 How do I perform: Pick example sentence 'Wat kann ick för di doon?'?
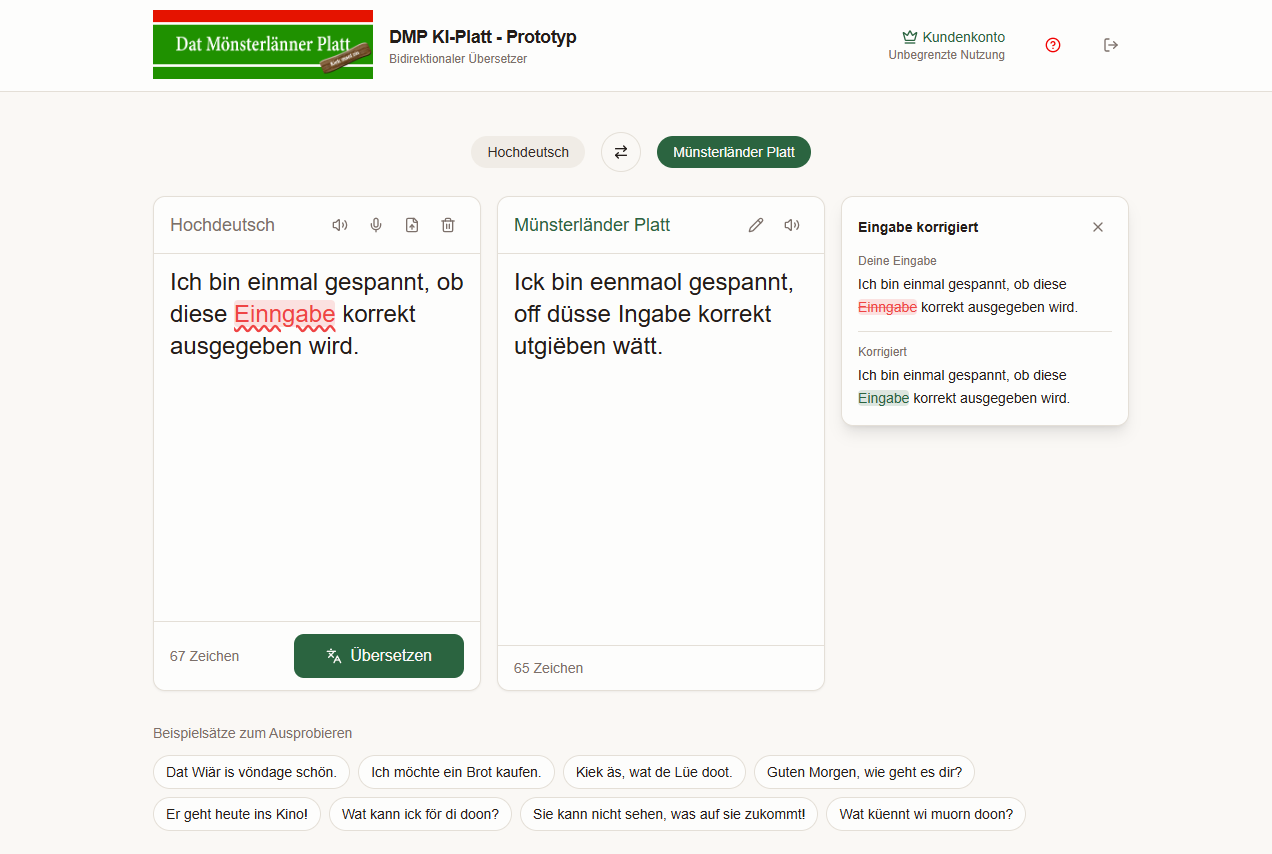coord(420,814)
